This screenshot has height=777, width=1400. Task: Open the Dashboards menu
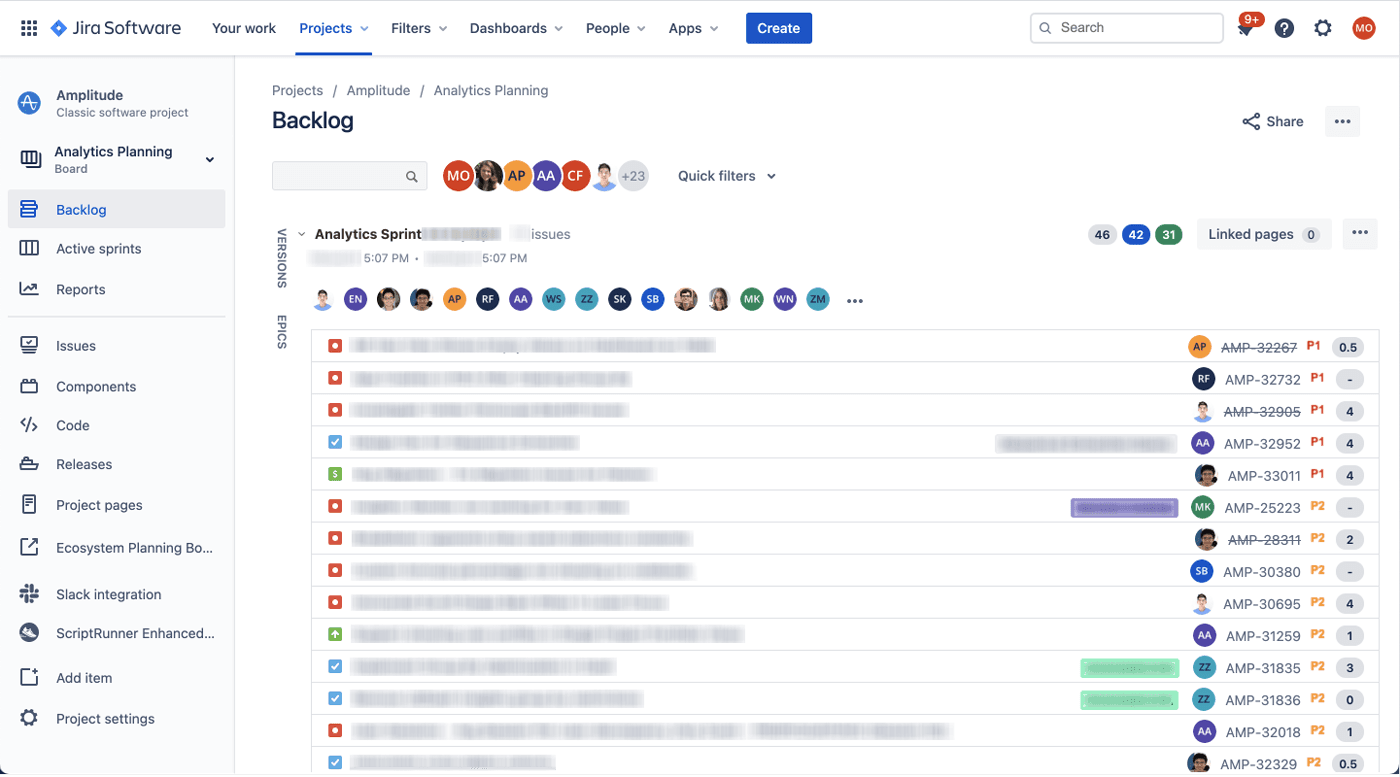[x=516, y=28]
